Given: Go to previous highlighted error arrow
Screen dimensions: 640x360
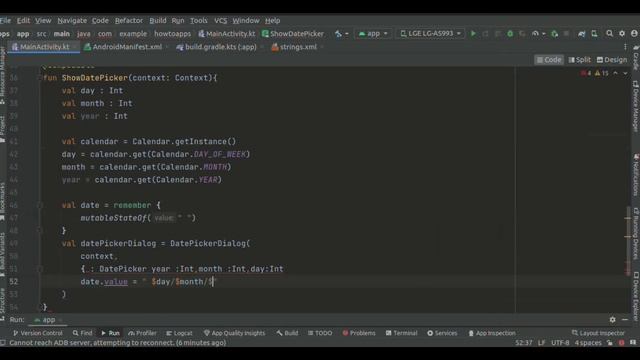Looking at the screenshot, I should (616, 73).
